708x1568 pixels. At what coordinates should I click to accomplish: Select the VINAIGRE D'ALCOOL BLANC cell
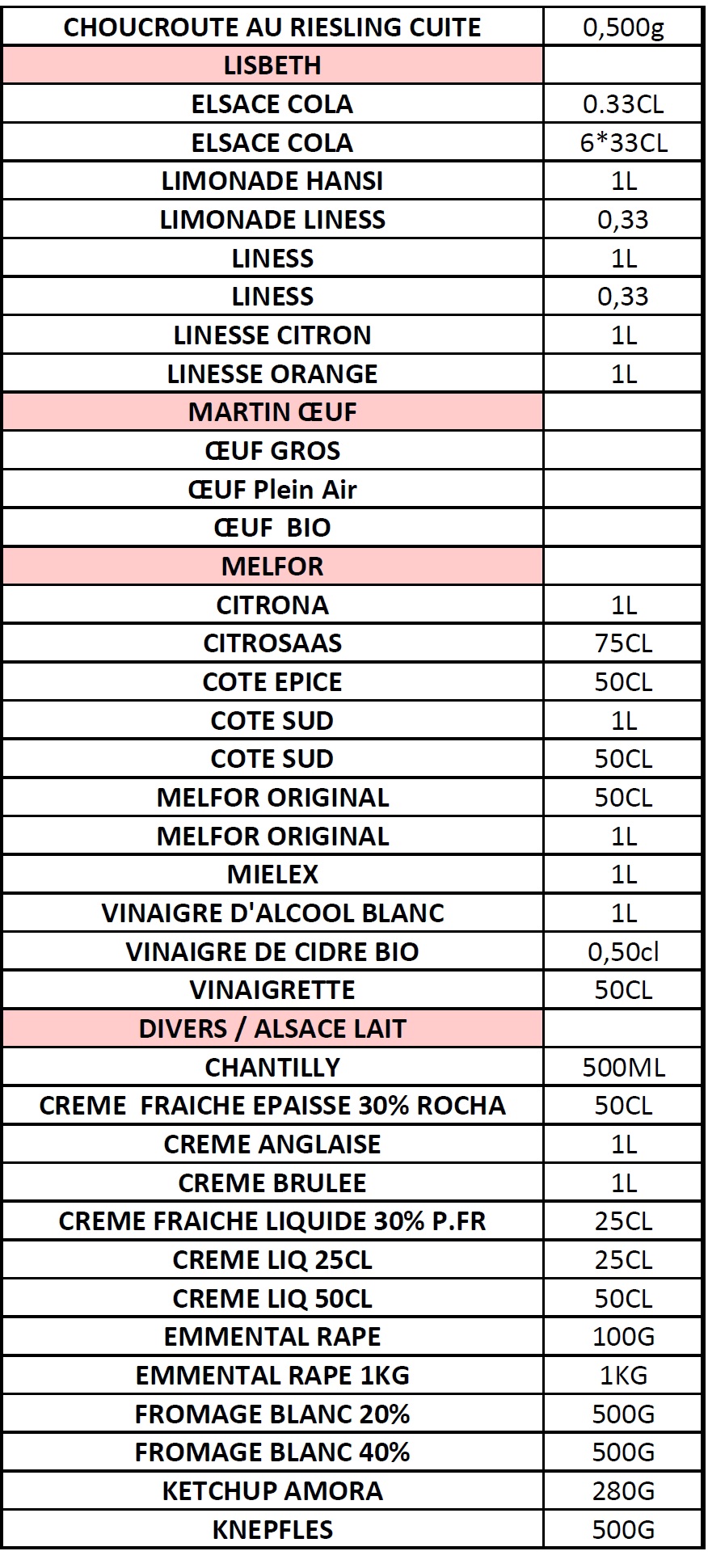272,913
